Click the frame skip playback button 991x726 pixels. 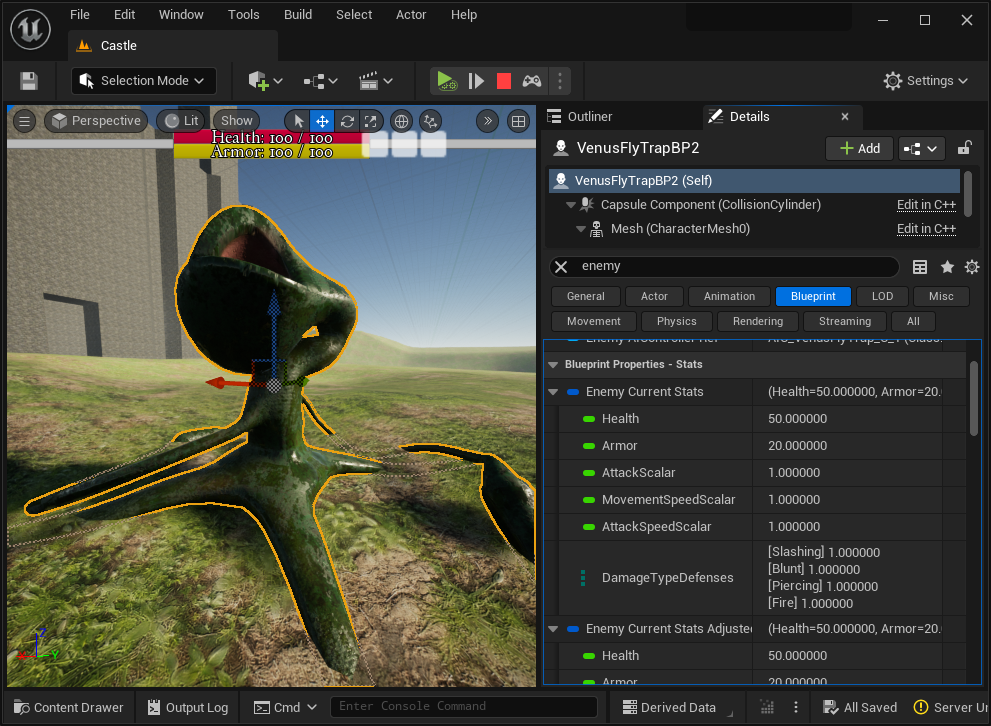pos(476,81)
